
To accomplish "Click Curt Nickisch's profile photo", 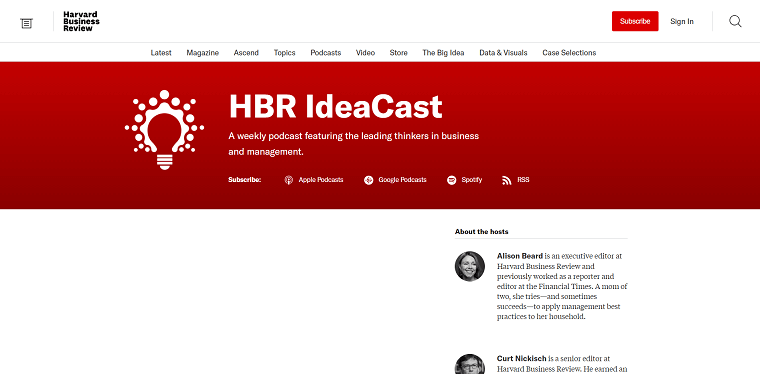I will coord(470,364).
